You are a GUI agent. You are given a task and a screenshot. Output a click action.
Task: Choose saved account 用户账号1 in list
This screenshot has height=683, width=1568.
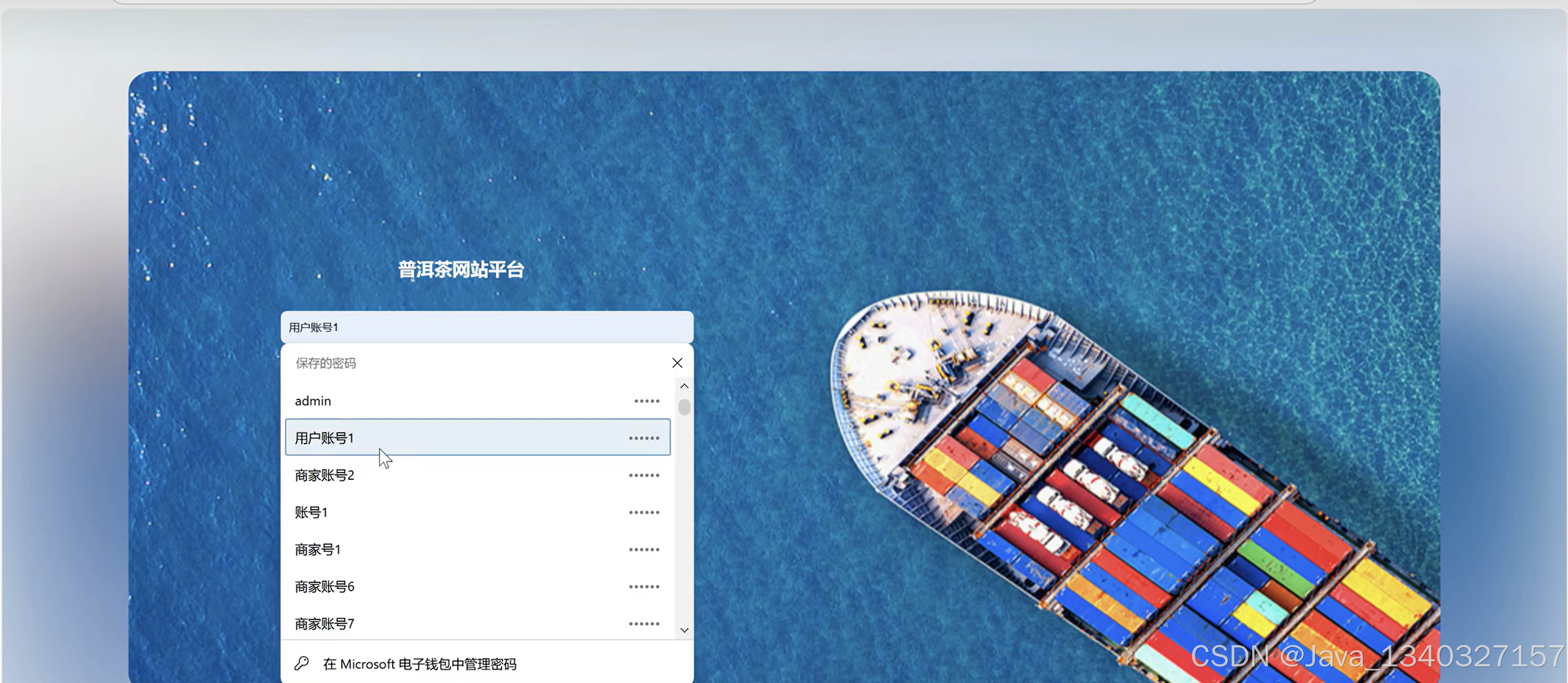(478, 437)
